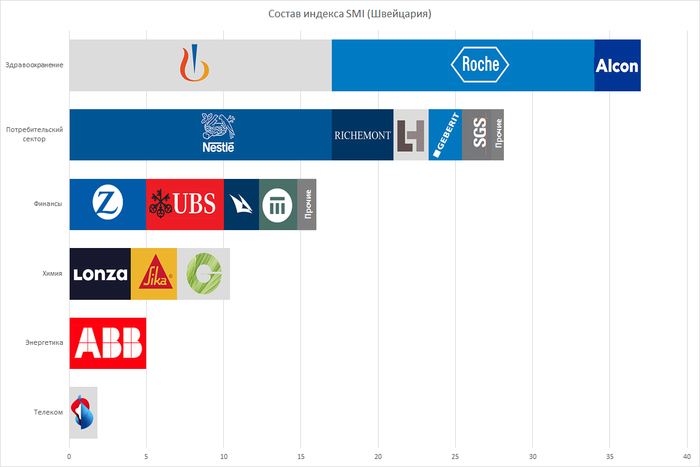Screen dimensions: 700x467
Task: Select the Здравоохранение axis label
Action: coord(34,65)
